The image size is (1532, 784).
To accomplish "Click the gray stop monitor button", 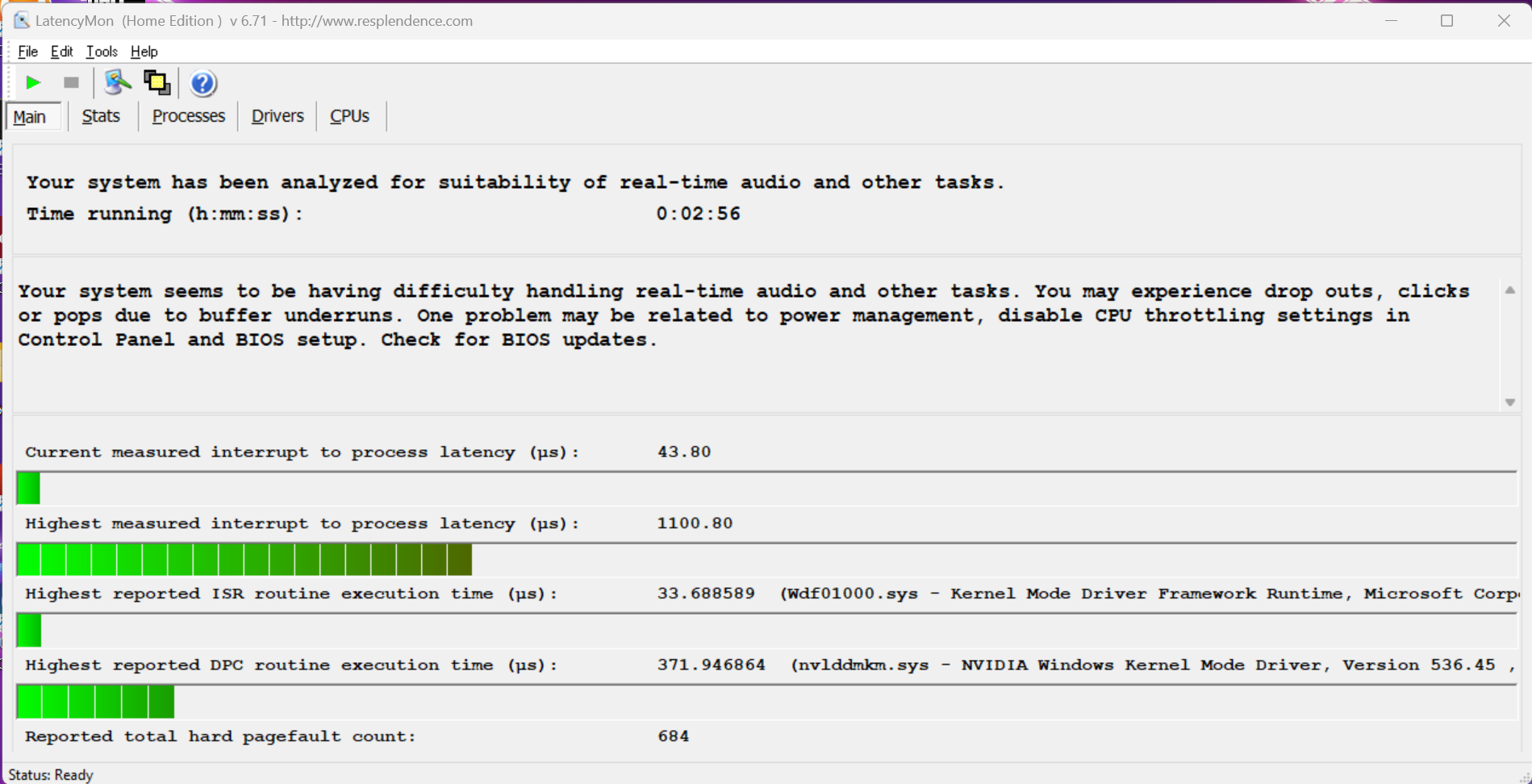I will [71, 83].
